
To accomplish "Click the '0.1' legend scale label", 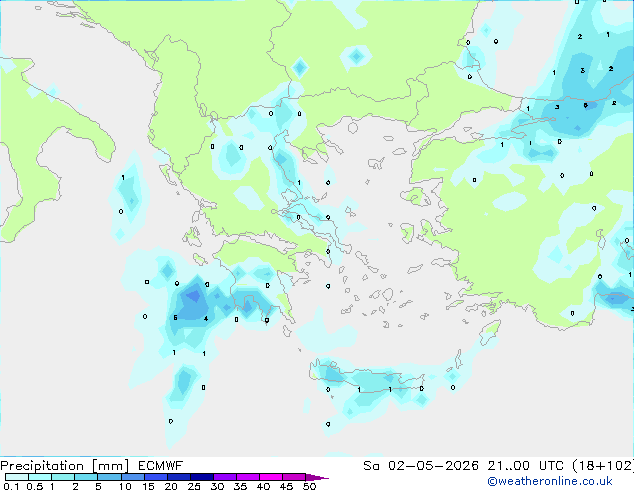I will 11,486.
